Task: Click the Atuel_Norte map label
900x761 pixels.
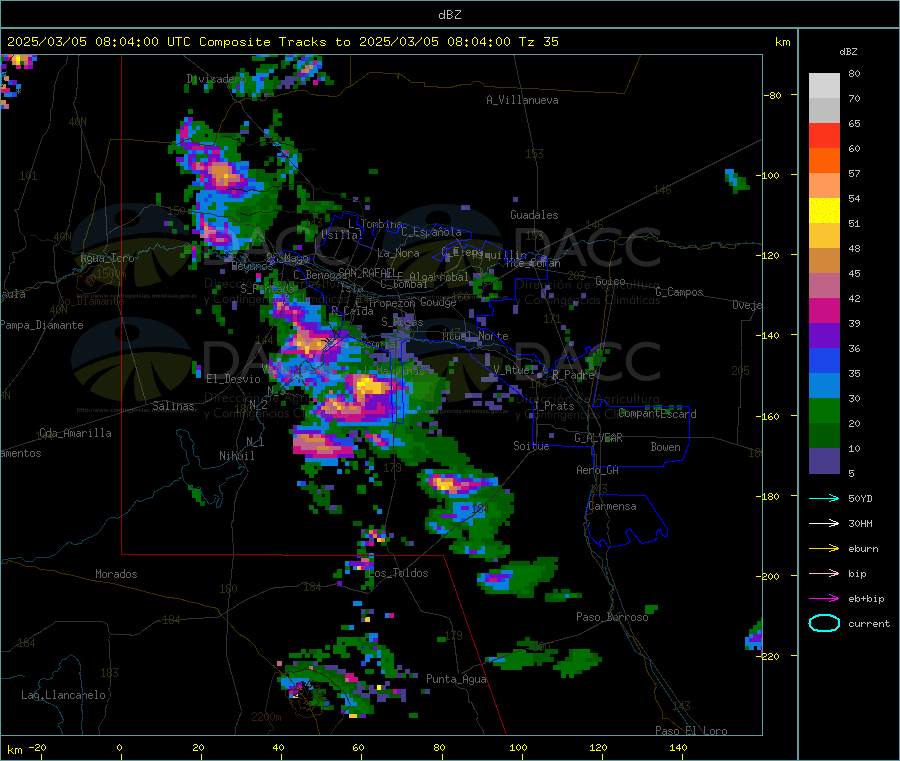Action: [475, 336]
